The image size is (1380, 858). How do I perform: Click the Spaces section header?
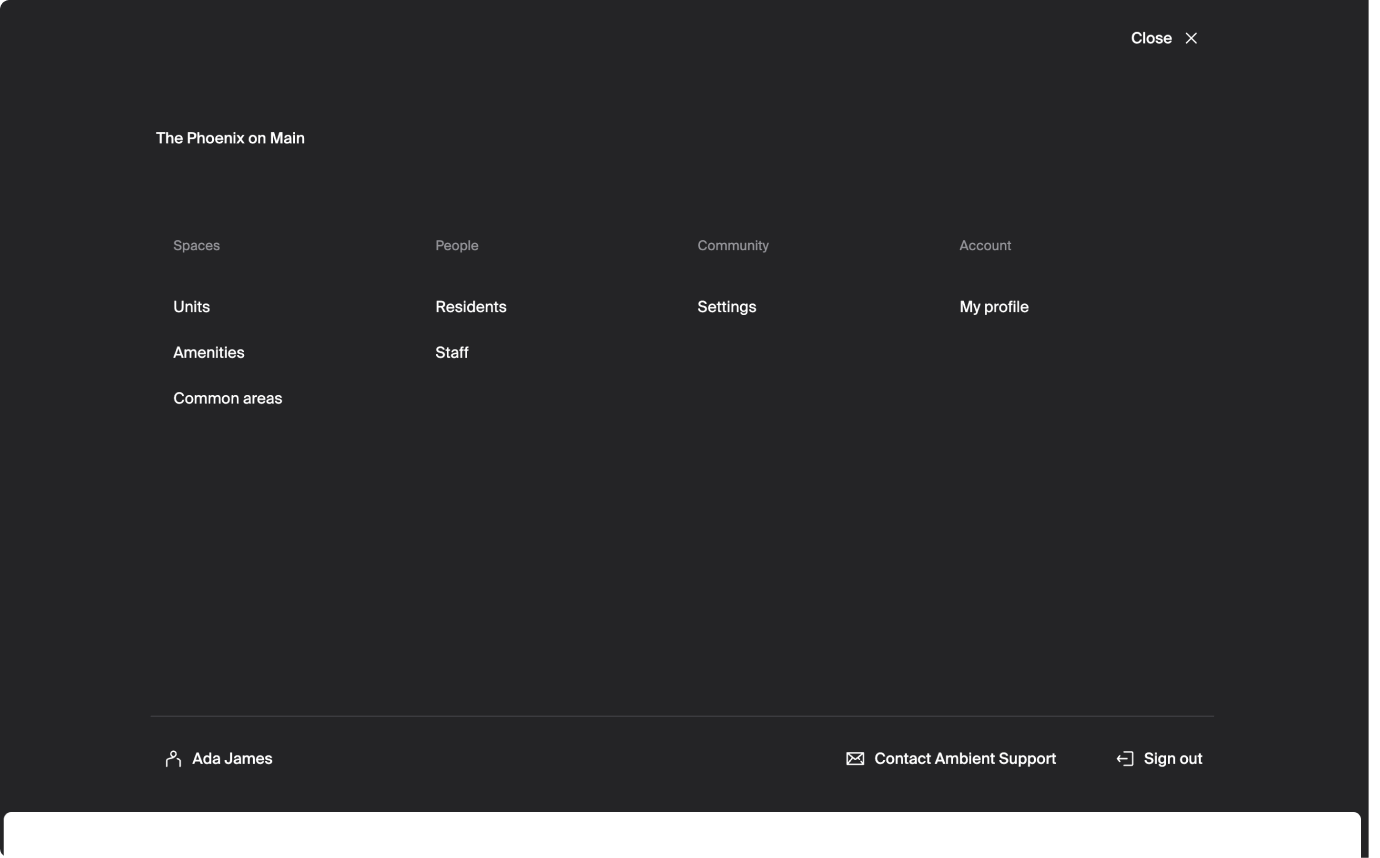pos(196,245)
